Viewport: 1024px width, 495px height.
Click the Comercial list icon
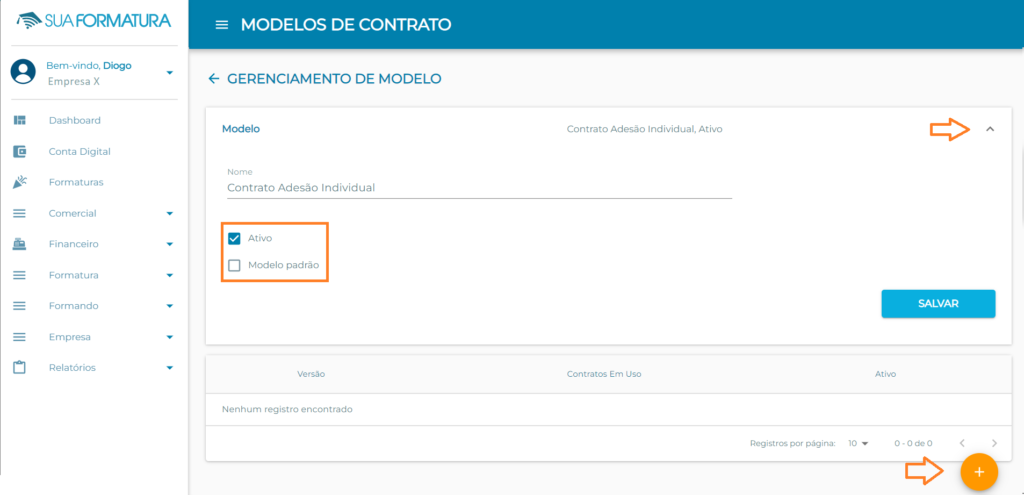point(20,214)
